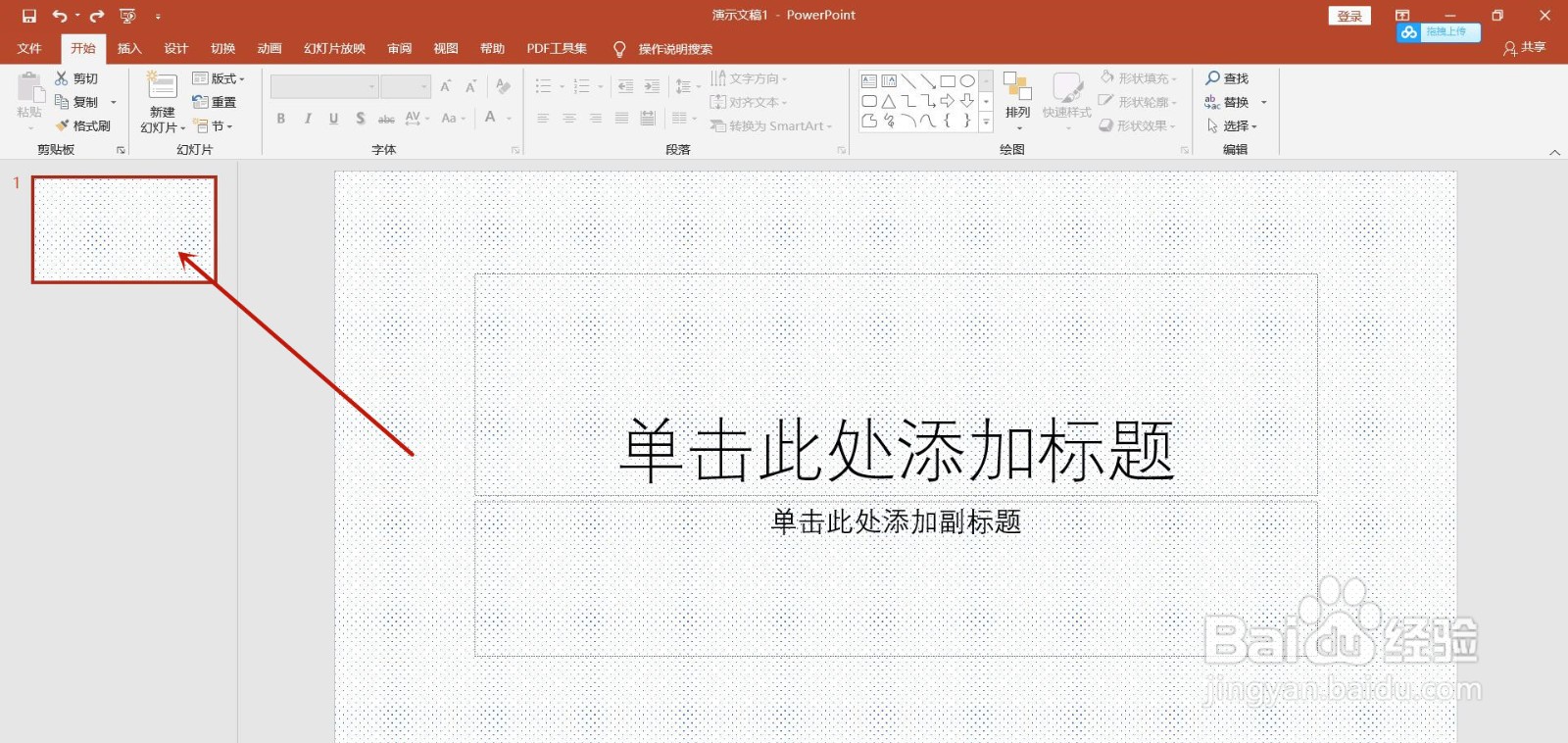1568x743 pixels.
Task: Pick the straight line shape
Action: [908, 81]
